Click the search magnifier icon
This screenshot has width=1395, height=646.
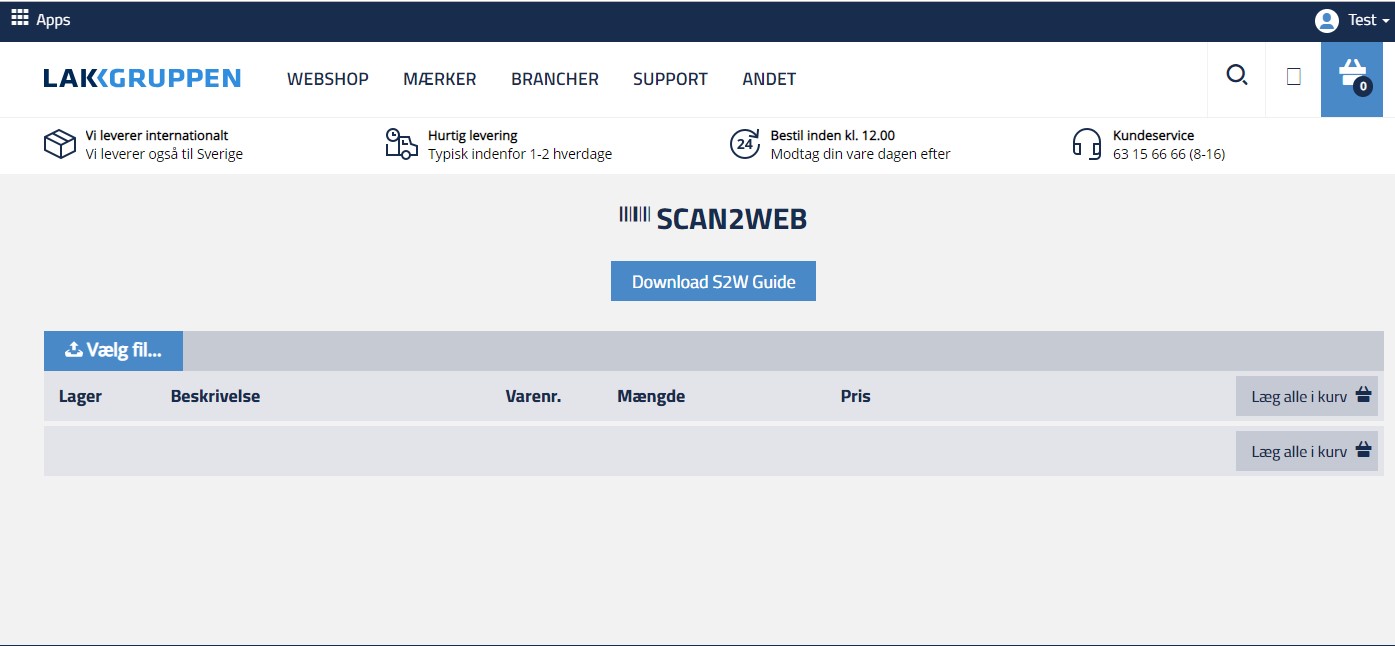coord(1237,76)
